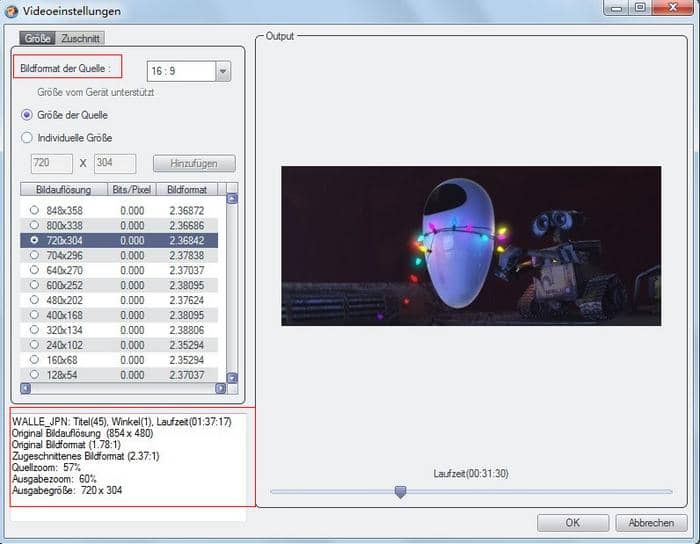700x544 pixels.
Task: Select the Größe der Quelle radio option
Action: (27, 115)
